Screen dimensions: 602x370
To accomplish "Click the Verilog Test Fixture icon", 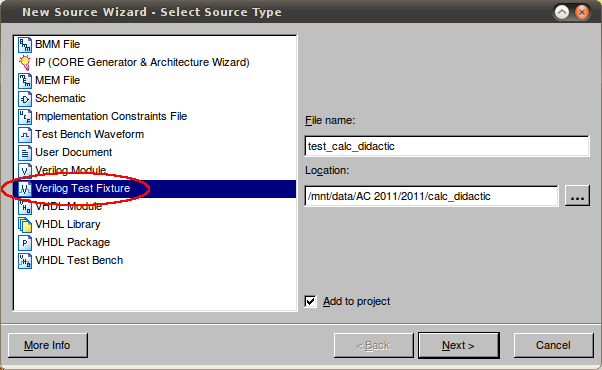I will pyautogui.click(x=25, y=188).
